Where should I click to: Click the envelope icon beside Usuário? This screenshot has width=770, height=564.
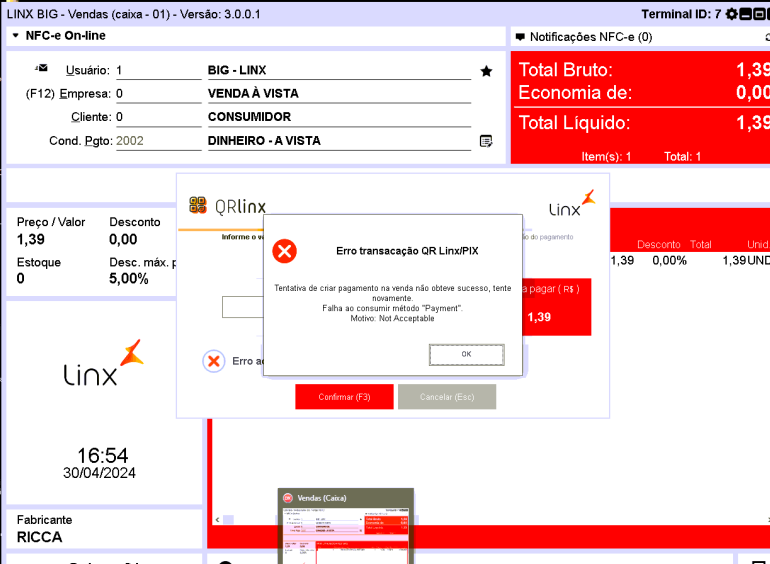(x=42, y=68)
